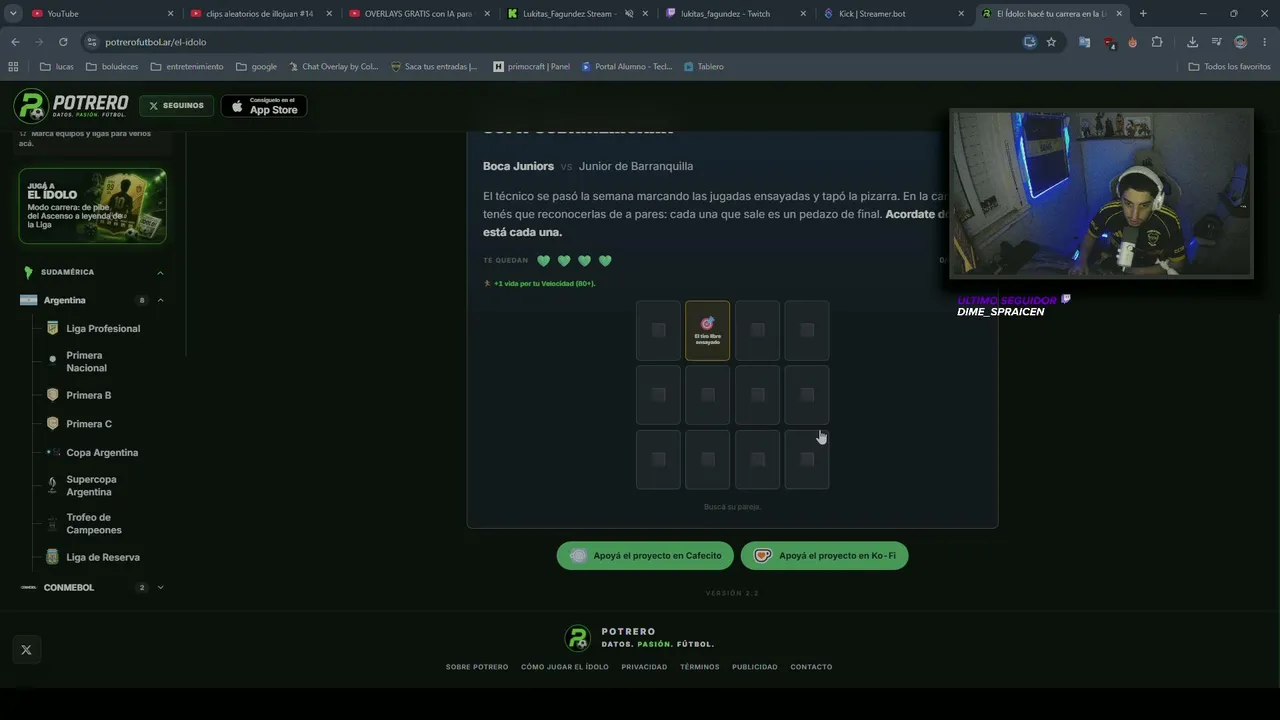This screenshot has width=1280, height=720.
Task: Open the tab search dropdown arrow
Action: point(13,13)
